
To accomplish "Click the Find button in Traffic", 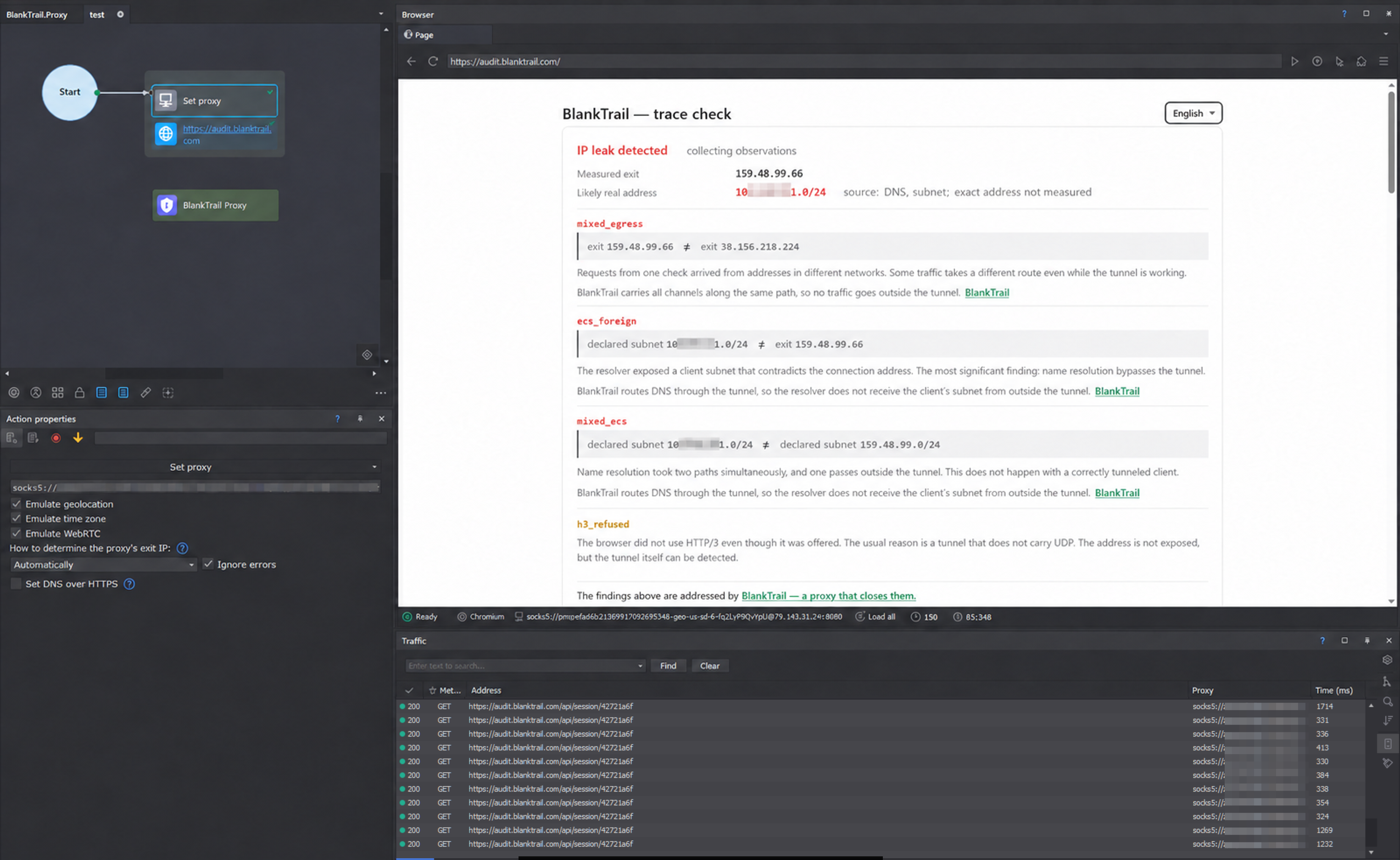I will pos(668,666).
